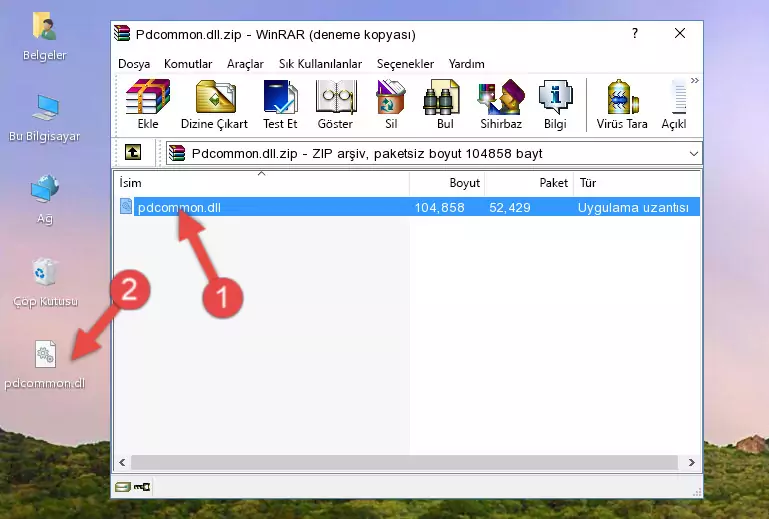Click the horizontal scrollbar track
Image resolution: width=769 pixels, height=519 pixels.
pos(404,462)
